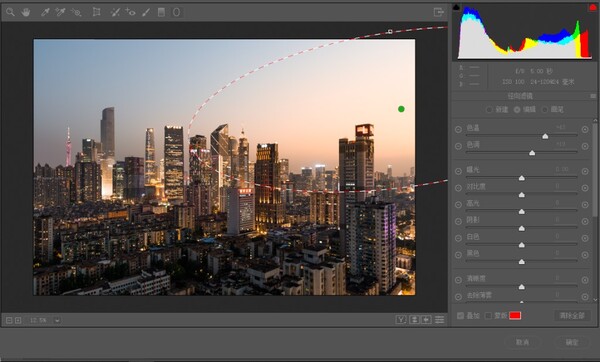The image size is (600, 362).
Task: Click the 12.5% zoom level field
Action: coord(39,320)
